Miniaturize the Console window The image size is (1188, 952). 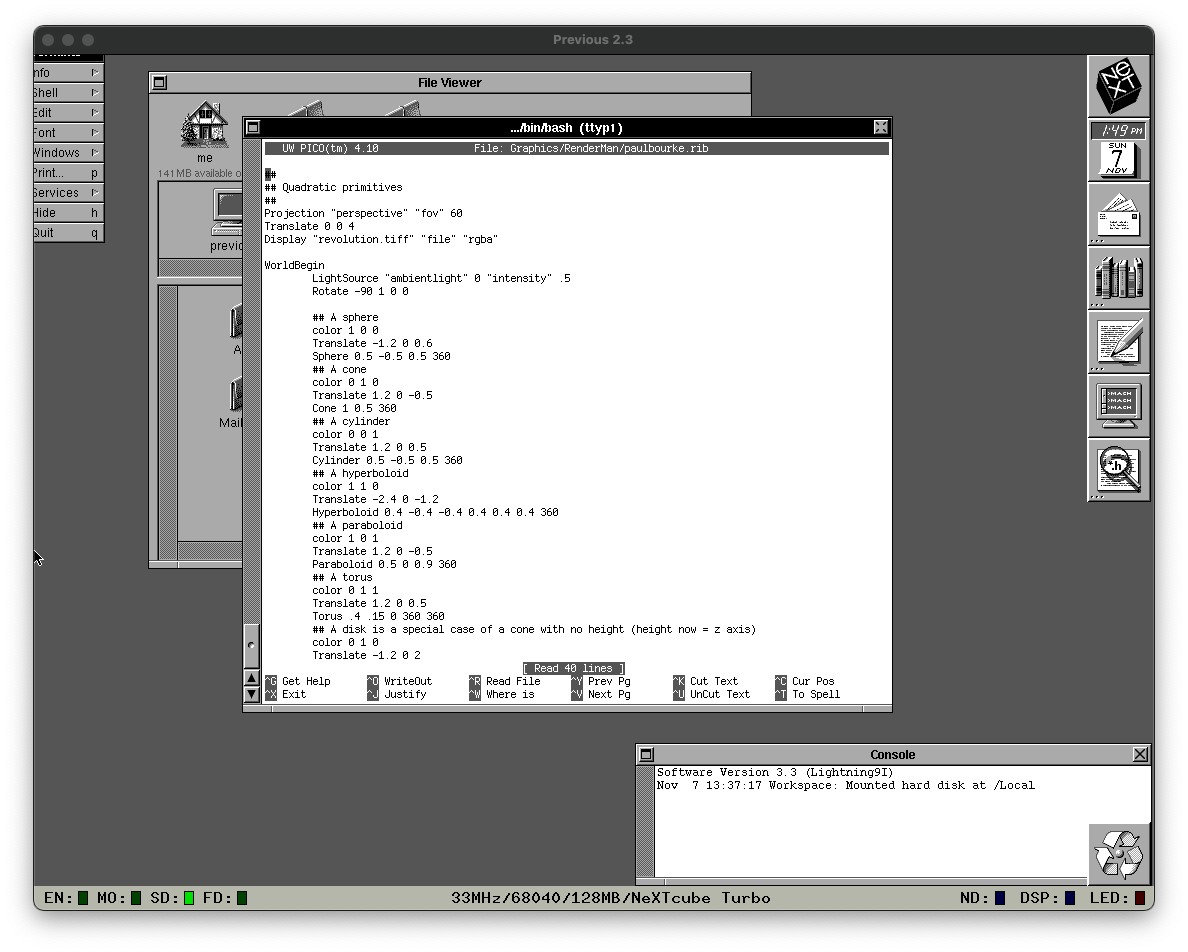click(x=646, y=755)
